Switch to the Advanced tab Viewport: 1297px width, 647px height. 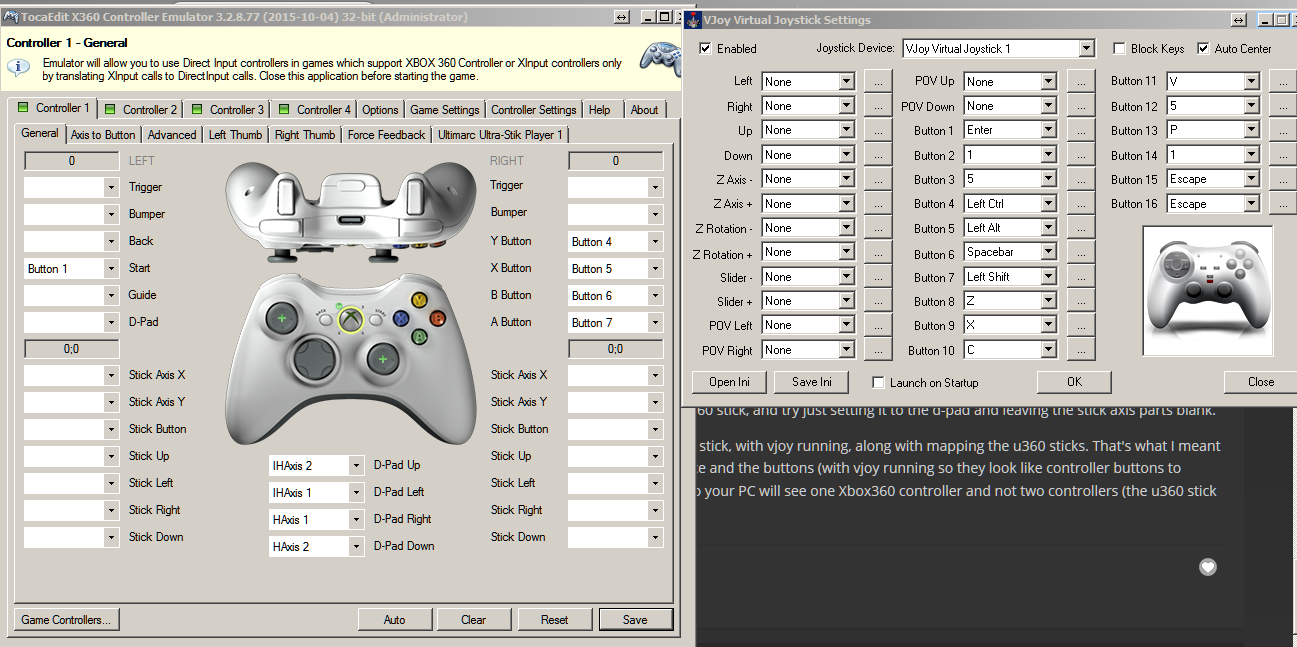(x=172, y=135)
